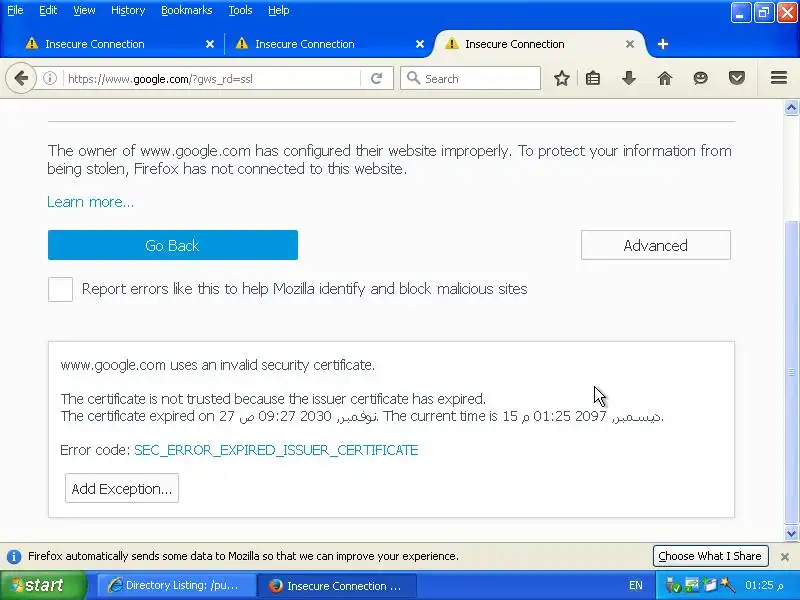The height and width of the screenshot is (600, 800).
Task: Open the Windows Start button
Action: (x=43, y=585)
